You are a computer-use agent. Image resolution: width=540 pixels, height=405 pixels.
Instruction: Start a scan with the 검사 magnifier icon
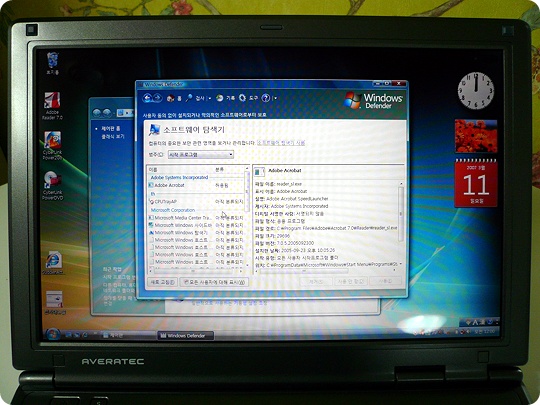(195, 98)
